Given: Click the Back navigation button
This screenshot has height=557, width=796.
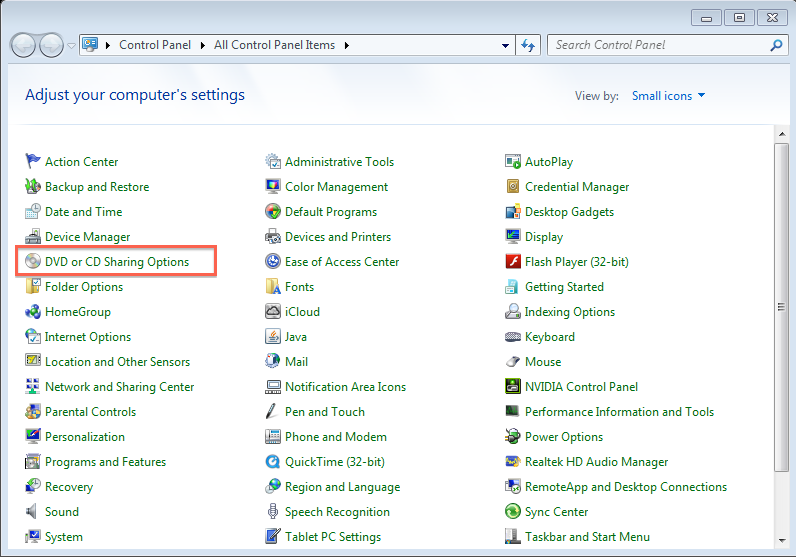Looking at the screenshot, I should [23, 46].
